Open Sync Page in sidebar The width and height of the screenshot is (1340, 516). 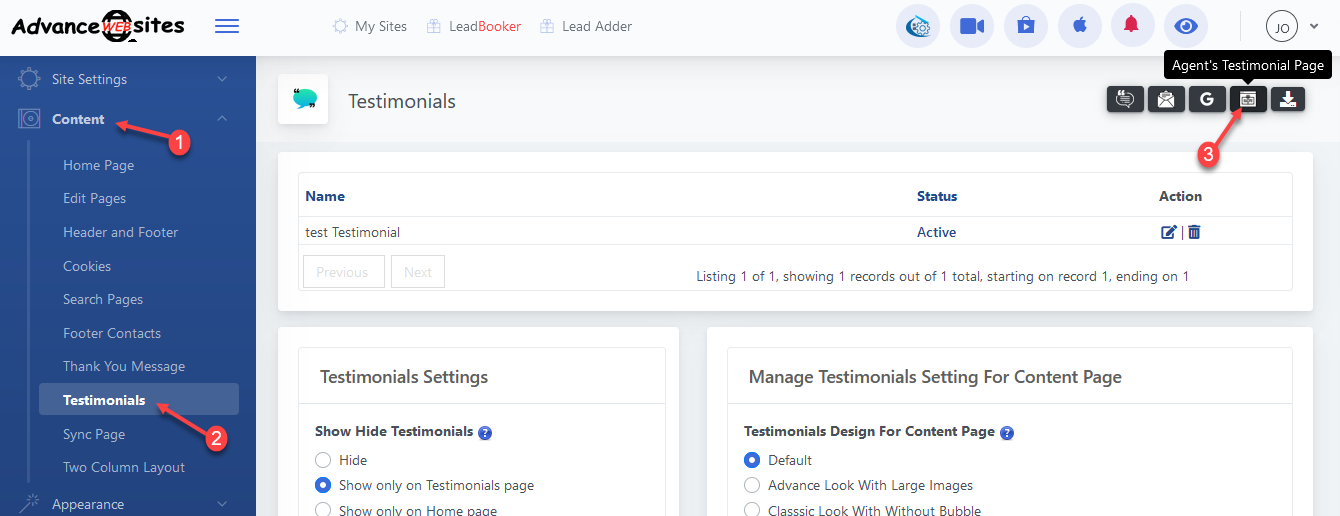click(x=94, y=434)
